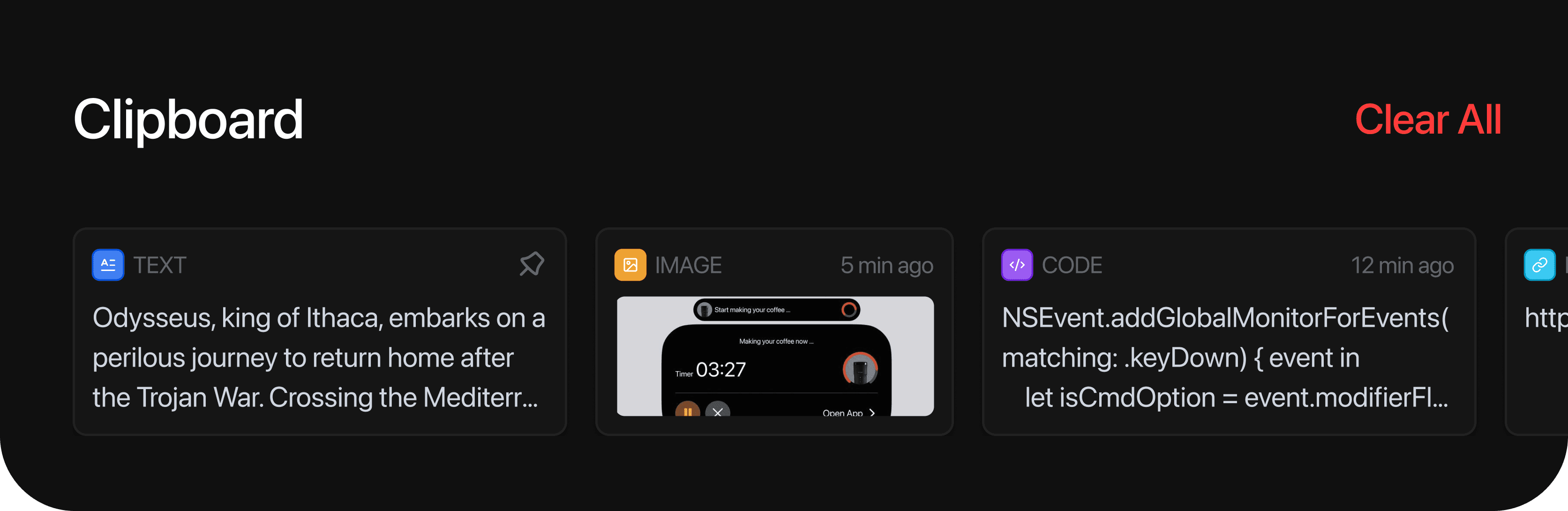Select the coffee timer image thumbnail

point(775,356)
